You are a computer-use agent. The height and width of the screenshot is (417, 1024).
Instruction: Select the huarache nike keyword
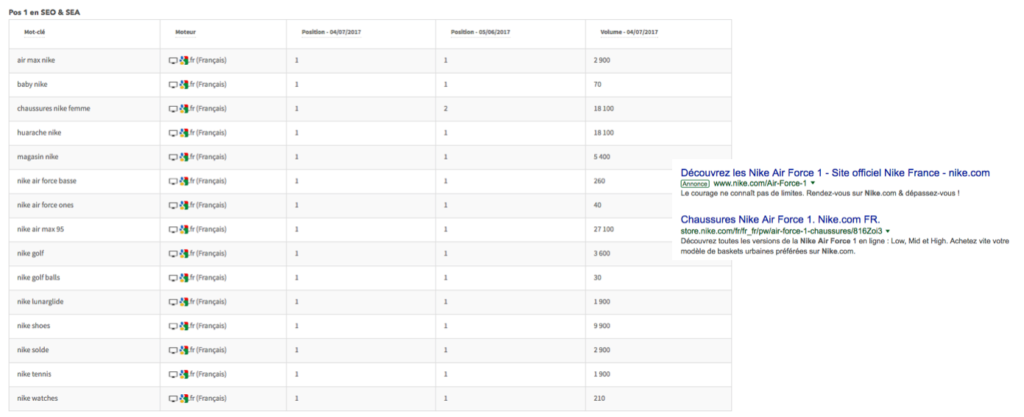pyautogui.click(x=39, y=132)
